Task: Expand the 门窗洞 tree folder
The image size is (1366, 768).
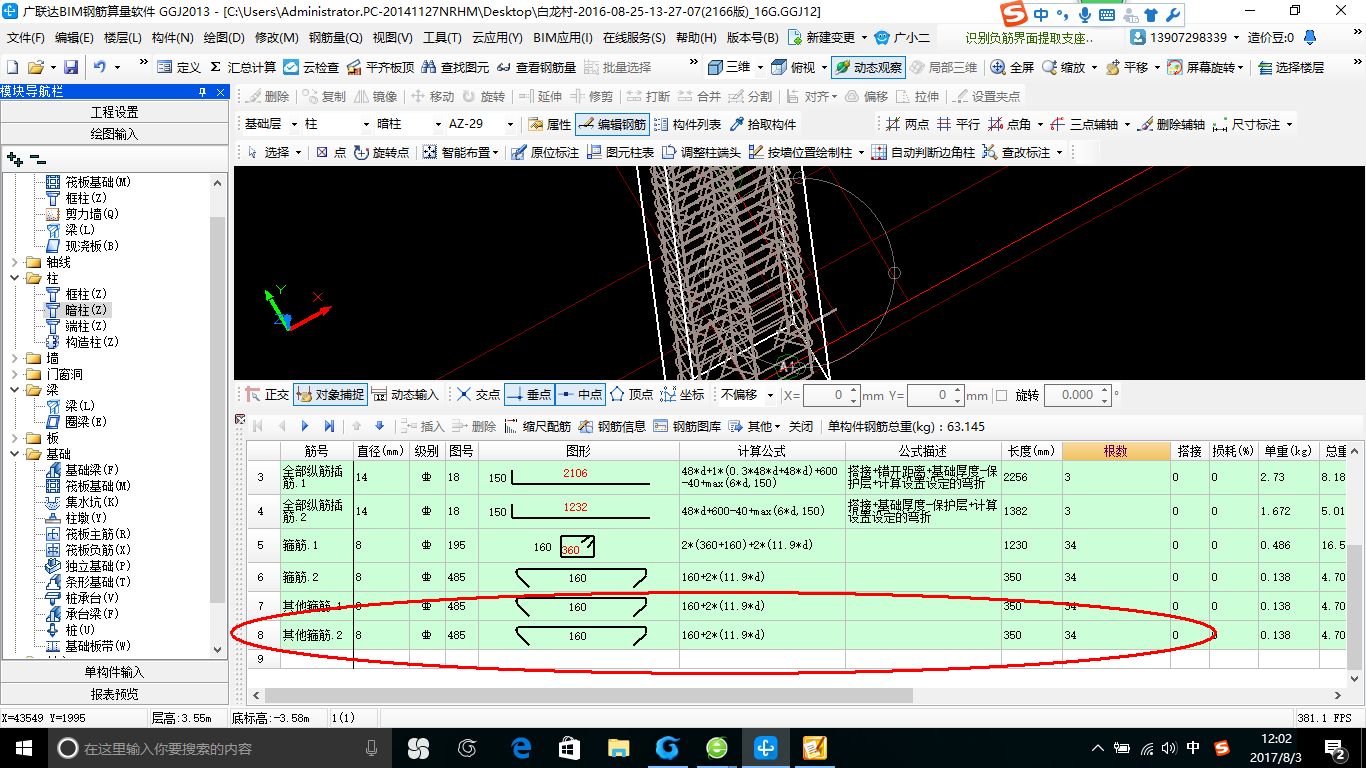Action: 15,374
